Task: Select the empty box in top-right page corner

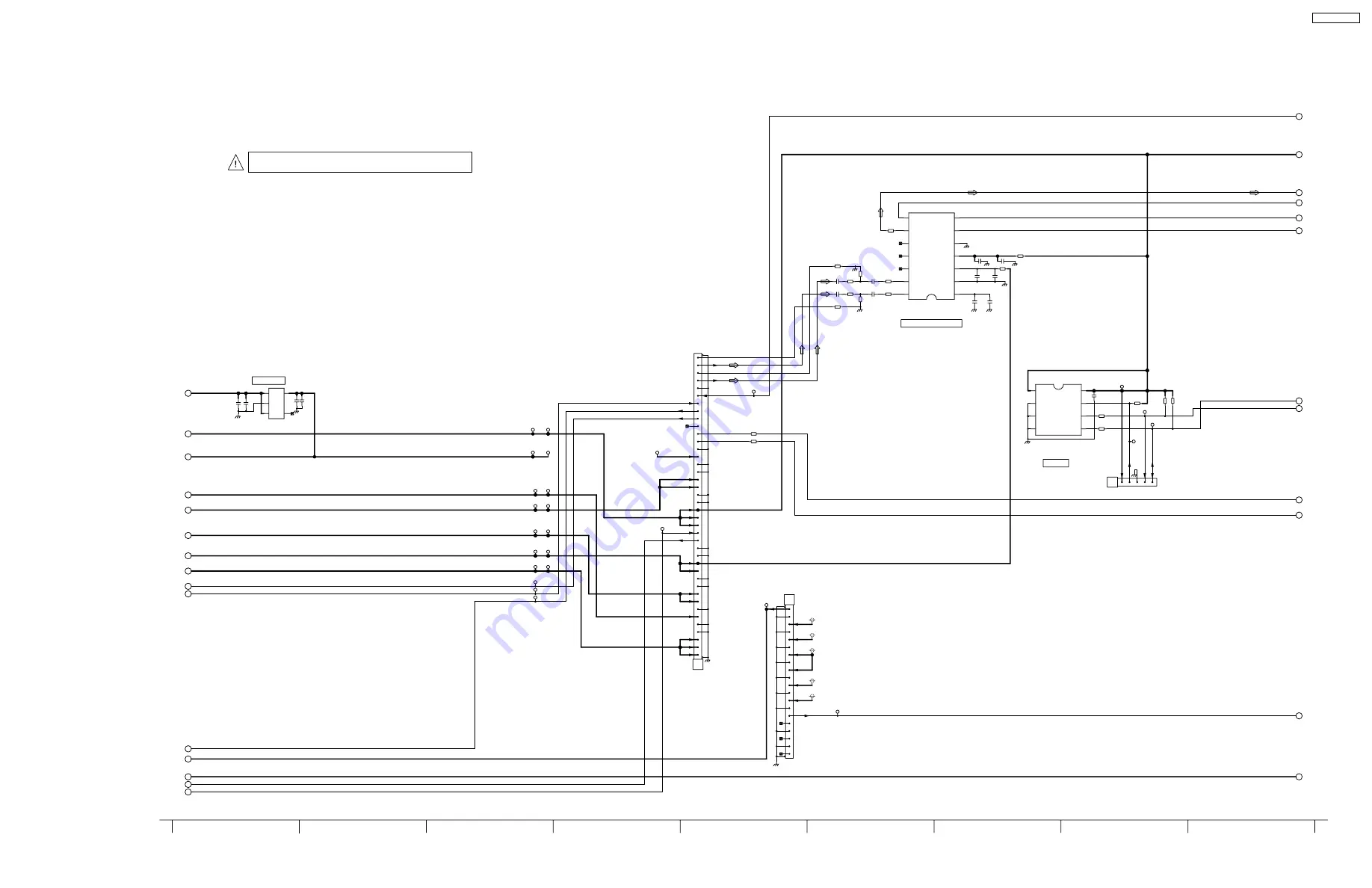Action: click(1335, 18)
